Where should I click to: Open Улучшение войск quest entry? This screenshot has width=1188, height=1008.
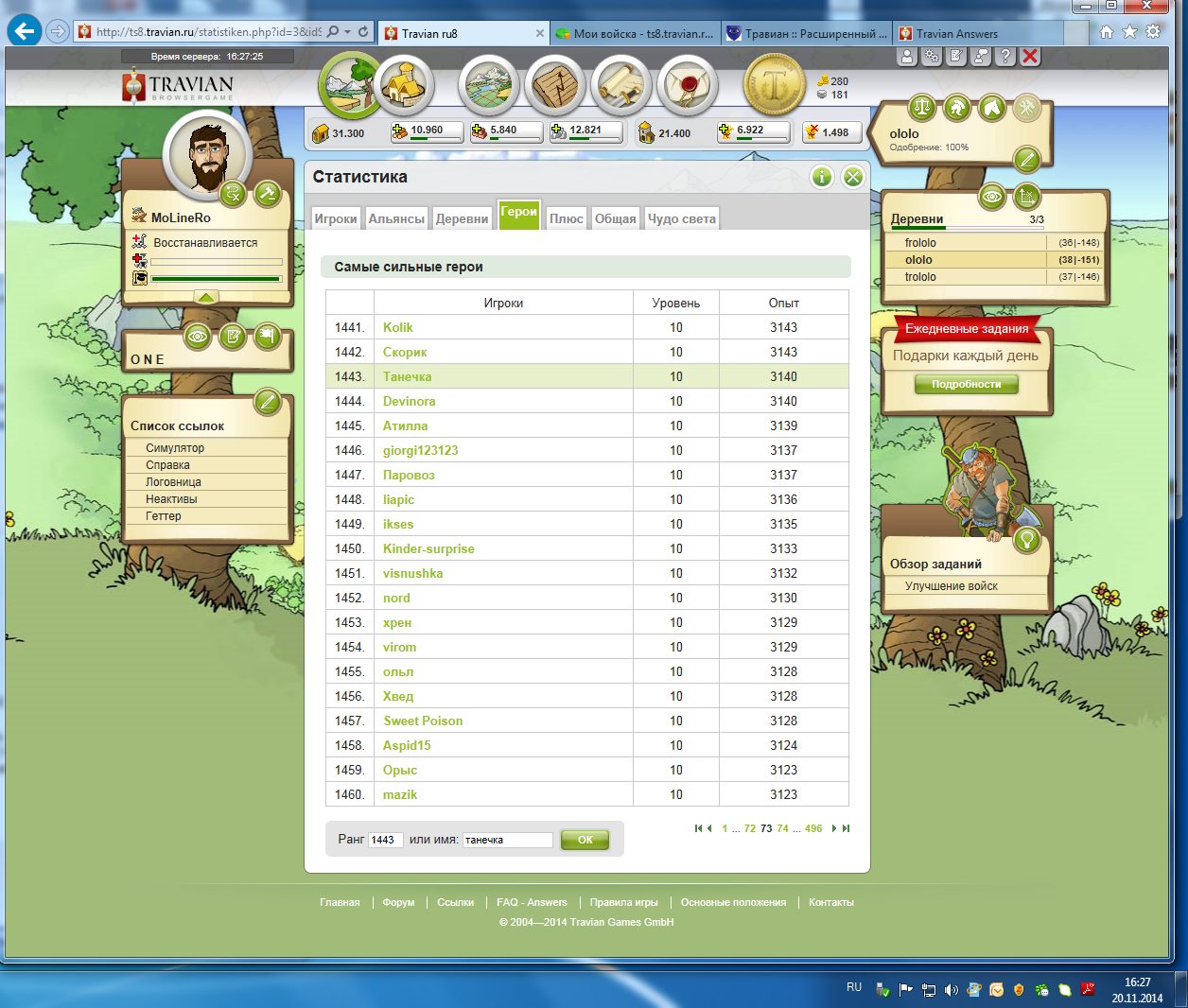952,586
